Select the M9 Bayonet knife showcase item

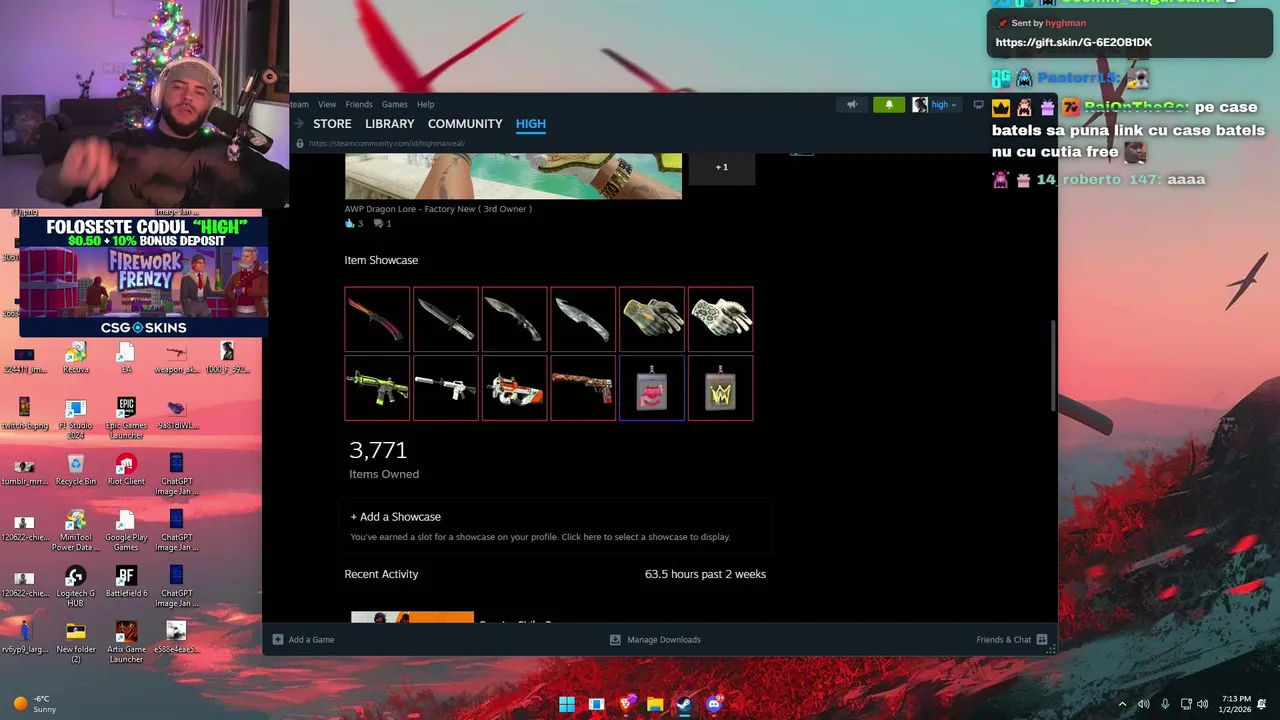point(446,320)
